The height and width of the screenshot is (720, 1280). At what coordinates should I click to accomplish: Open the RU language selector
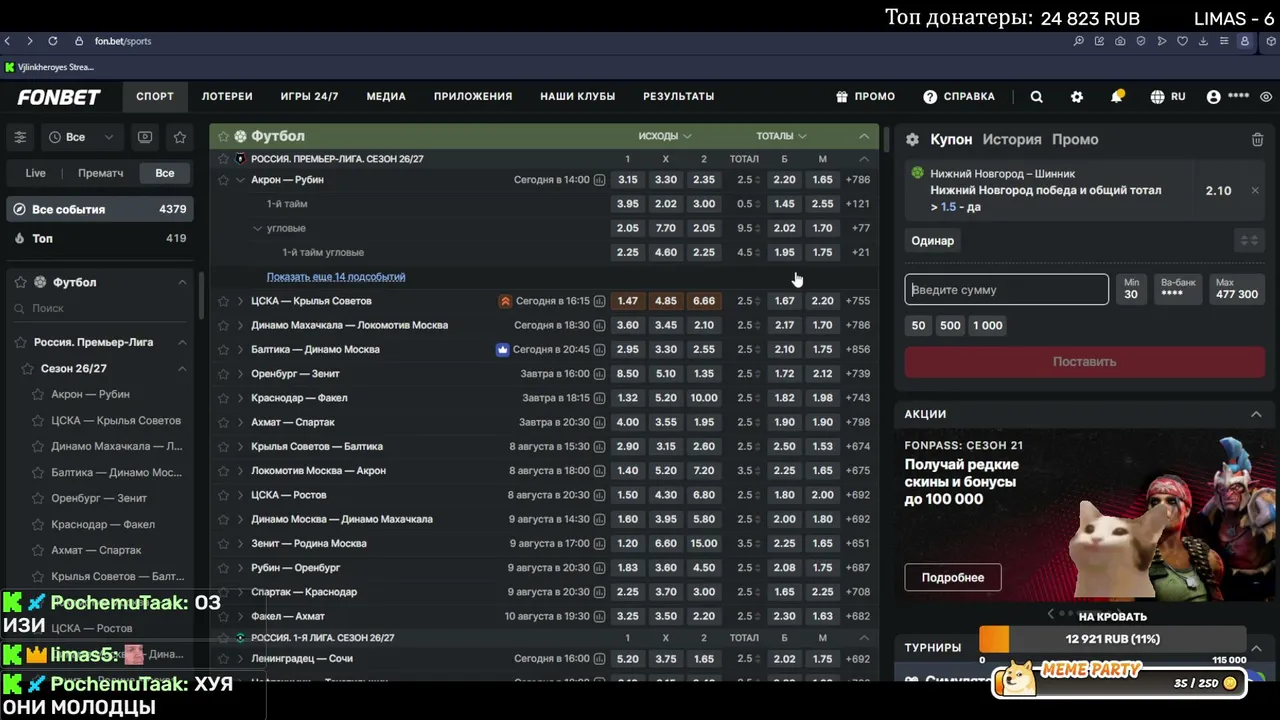point(1168,97)
